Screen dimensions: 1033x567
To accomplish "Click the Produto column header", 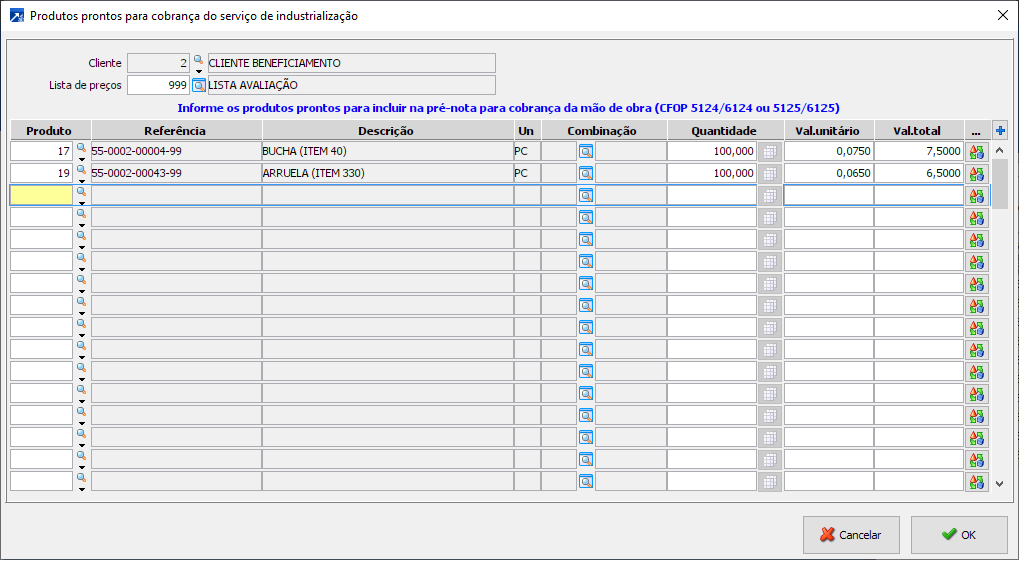I will (x=49, y=130).
